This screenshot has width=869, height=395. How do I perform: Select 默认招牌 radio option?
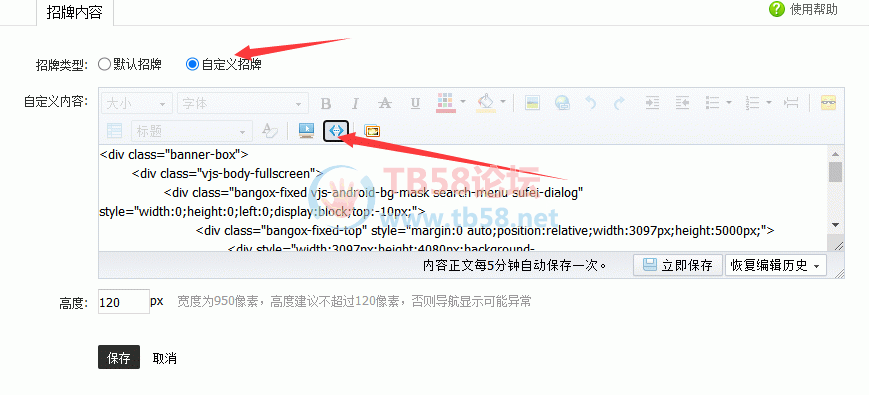(x=104, y=64)
